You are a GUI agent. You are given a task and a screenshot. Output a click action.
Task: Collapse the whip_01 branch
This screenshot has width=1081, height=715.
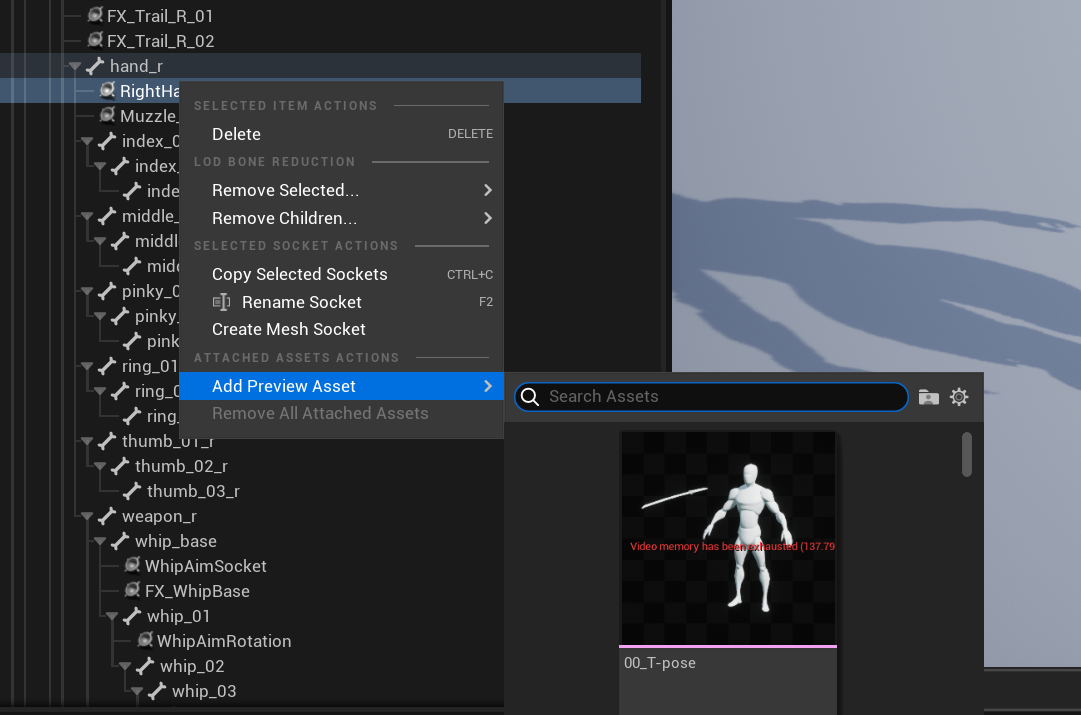(x=112, y=616)
